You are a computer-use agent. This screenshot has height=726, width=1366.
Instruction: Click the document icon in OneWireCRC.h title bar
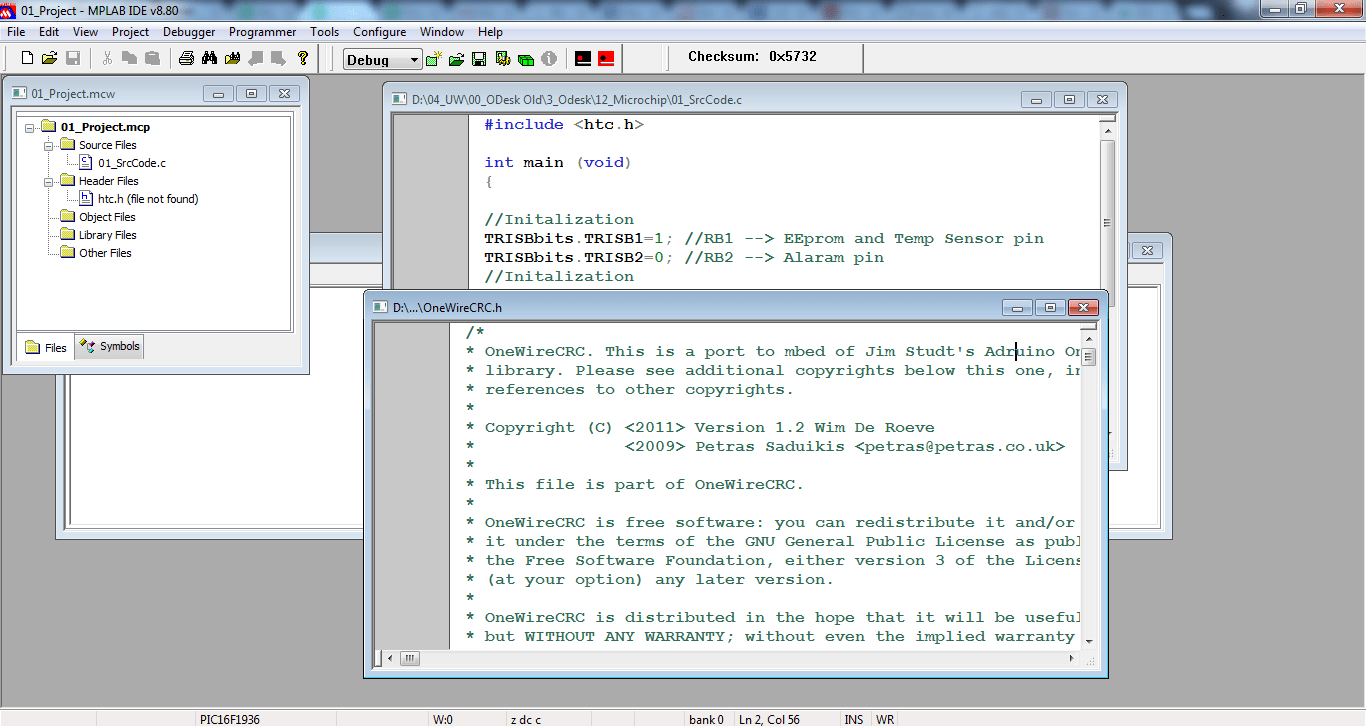tap(380, 307)
